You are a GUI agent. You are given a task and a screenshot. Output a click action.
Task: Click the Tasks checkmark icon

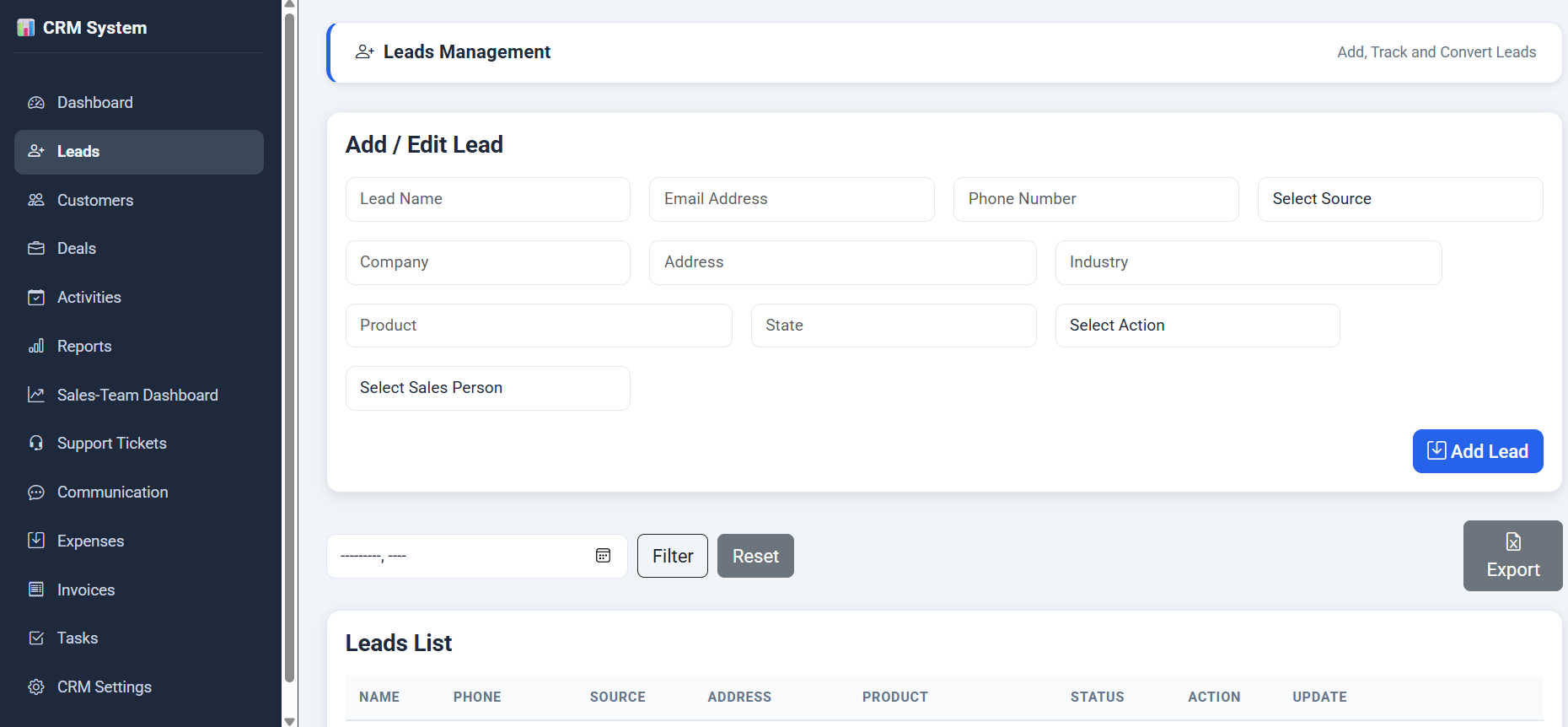pos(36,638)
